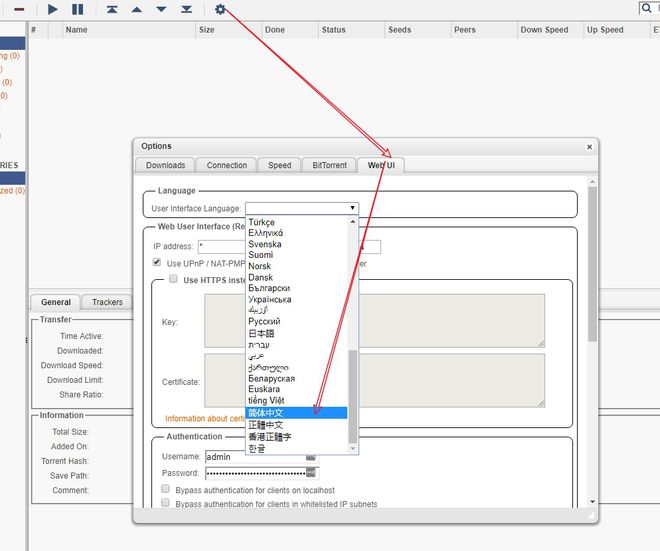Click the decrease queue priority down arrow
The width and height of the screenshot is (660, 551).
click(161, 9)
